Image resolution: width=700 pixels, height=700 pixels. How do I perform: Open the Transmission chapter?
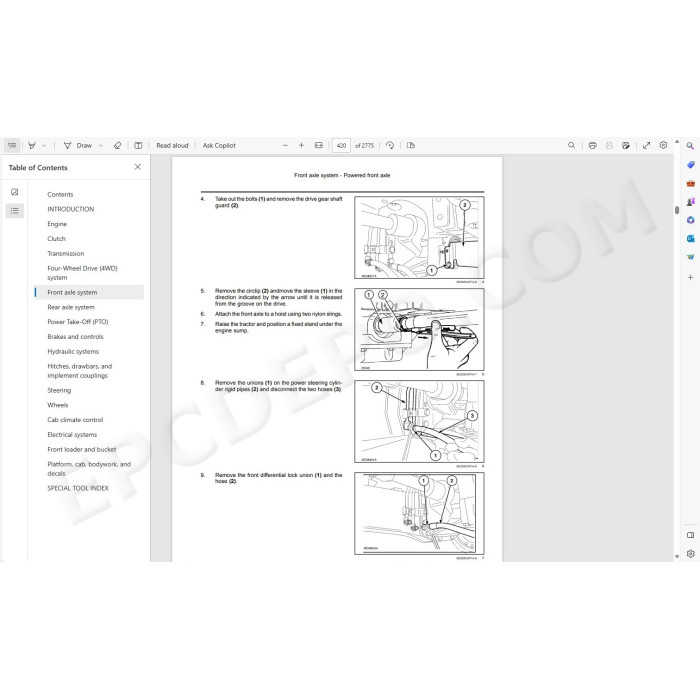(66, 254)
